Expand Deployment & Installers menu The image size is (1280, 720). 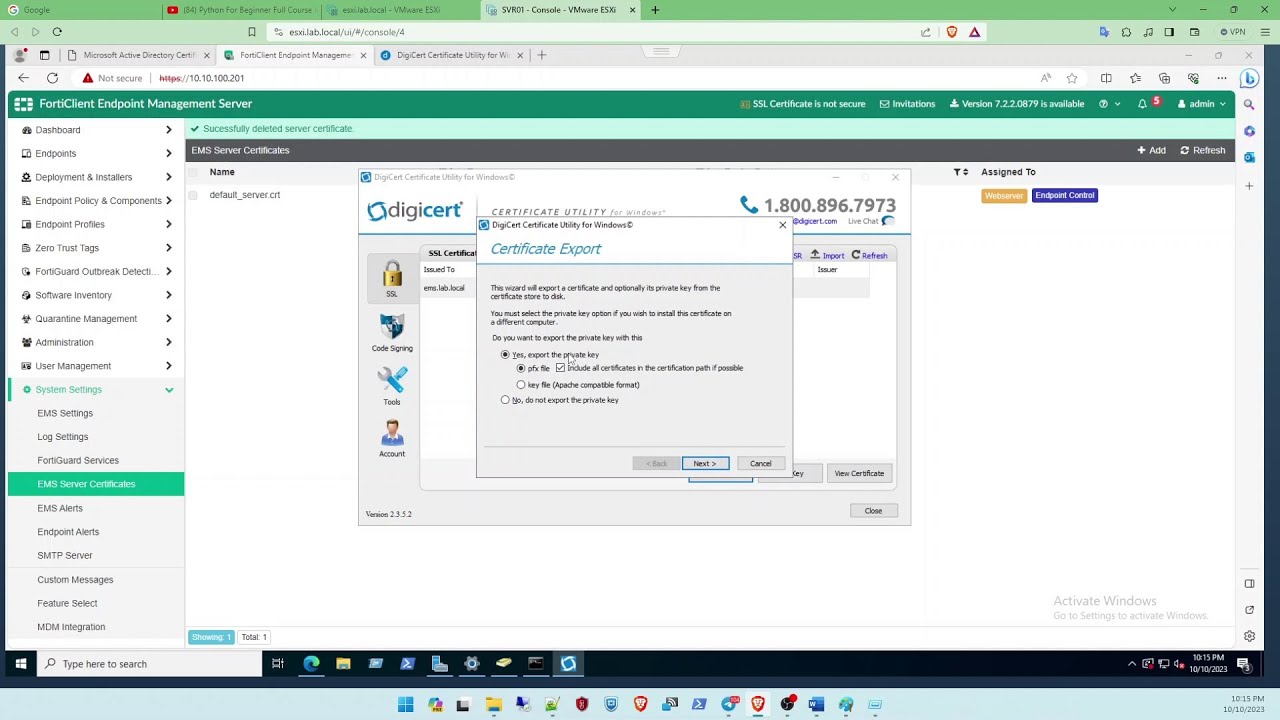coord(169,177)
